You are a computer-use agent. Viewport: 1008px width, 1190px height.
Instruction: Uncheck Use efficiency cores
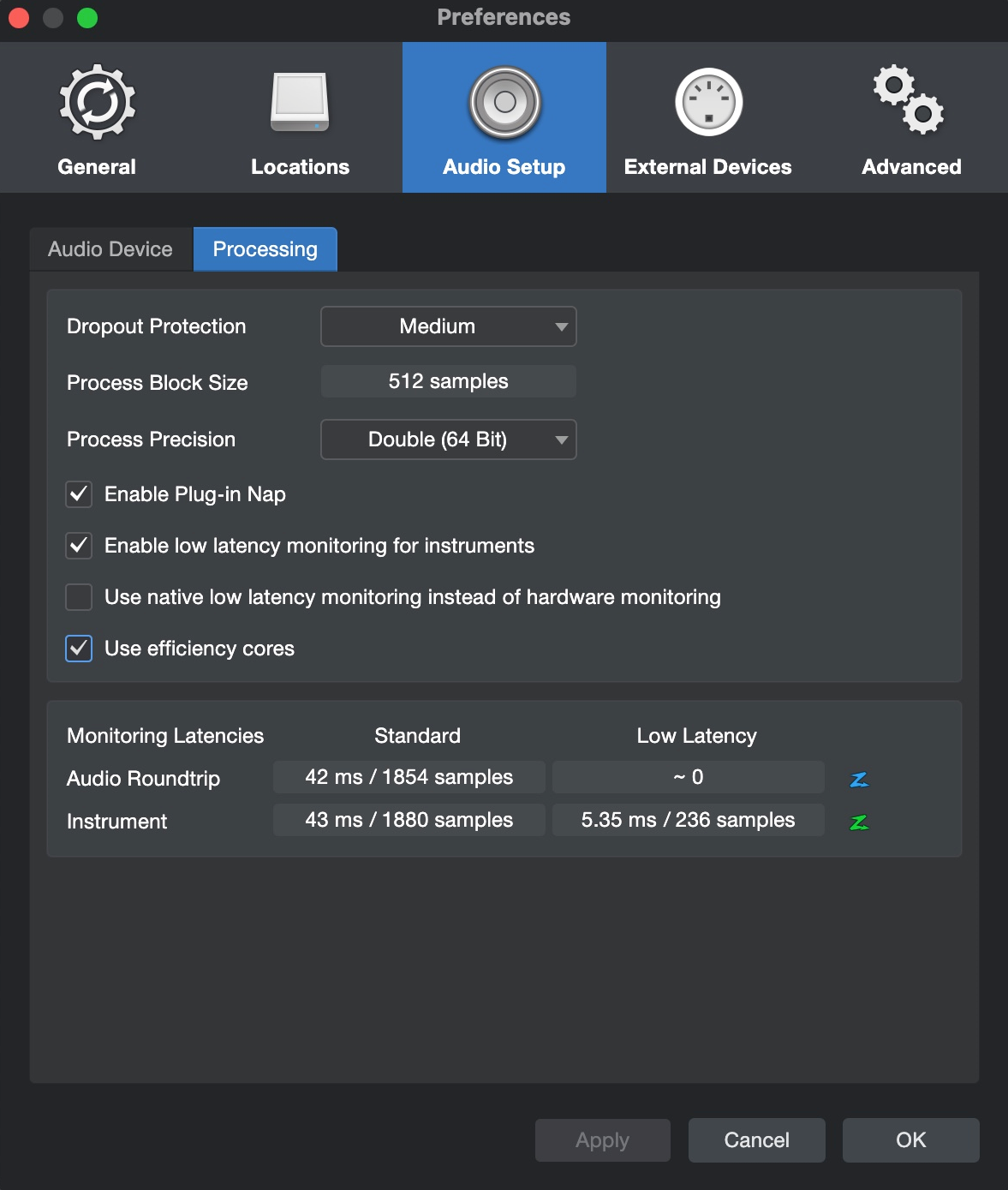pyautogui.click(x=79, y=649)
